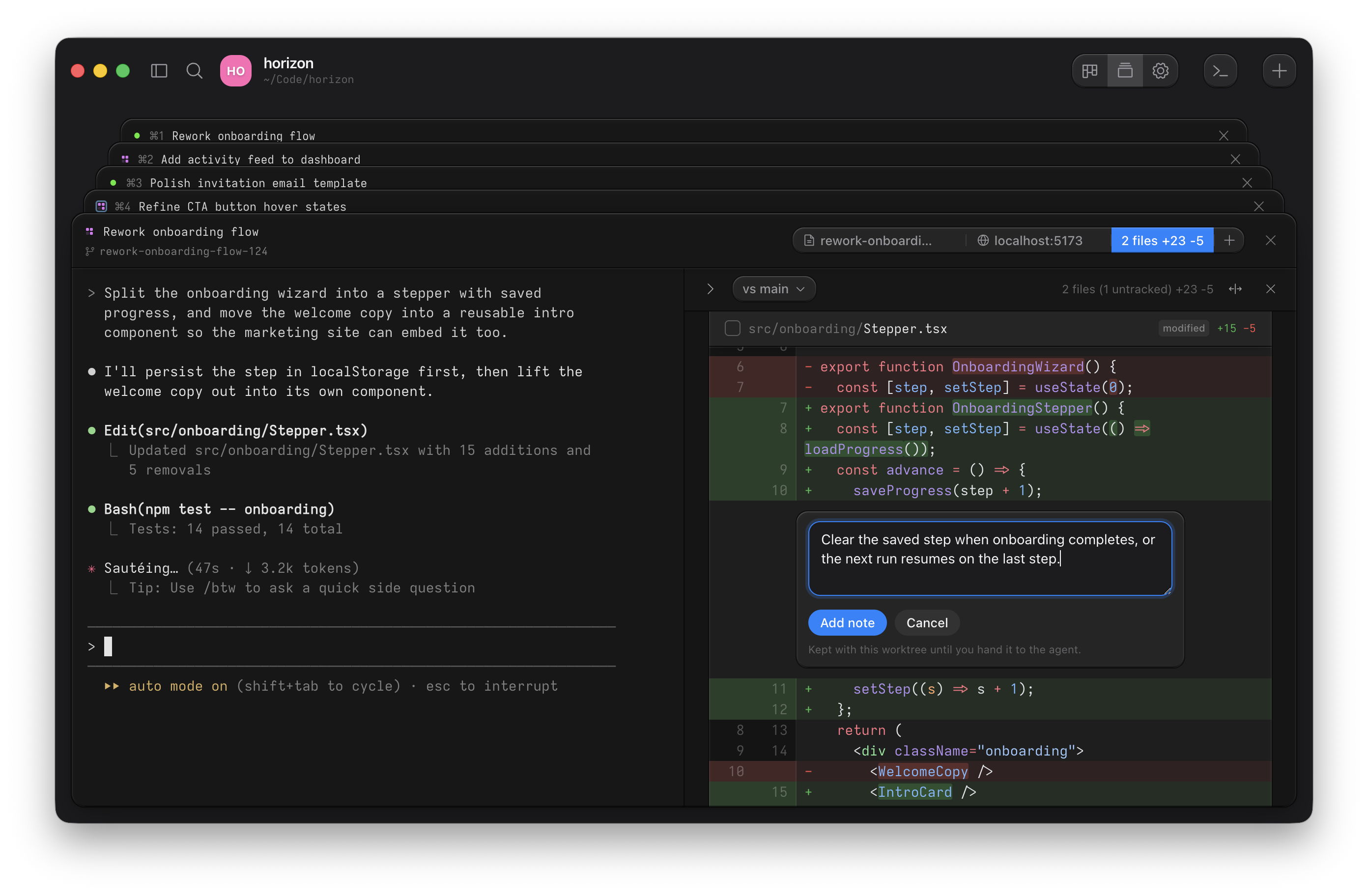Click the horizon project title
This screenshot has width=1368, height=896.
point(288,63)
